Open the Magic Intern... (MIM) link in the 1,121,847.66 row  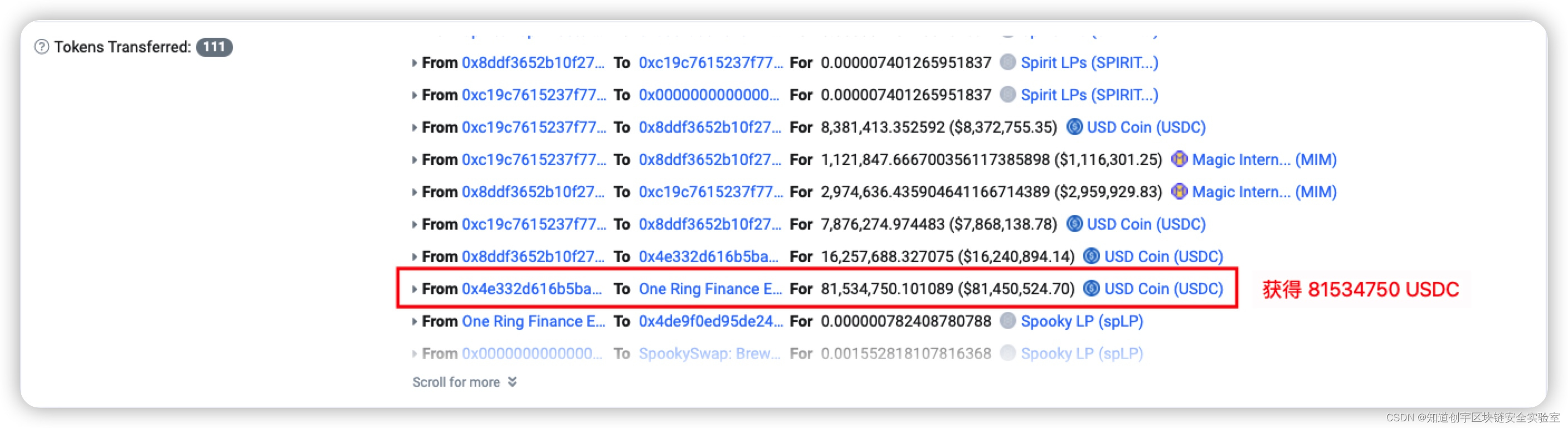[1264, 159]
